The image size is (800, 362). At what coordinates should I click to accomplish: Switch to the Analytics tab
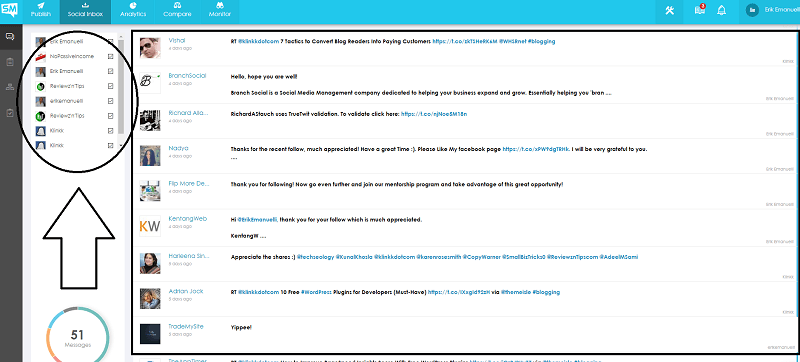click(x=133, y=11)
